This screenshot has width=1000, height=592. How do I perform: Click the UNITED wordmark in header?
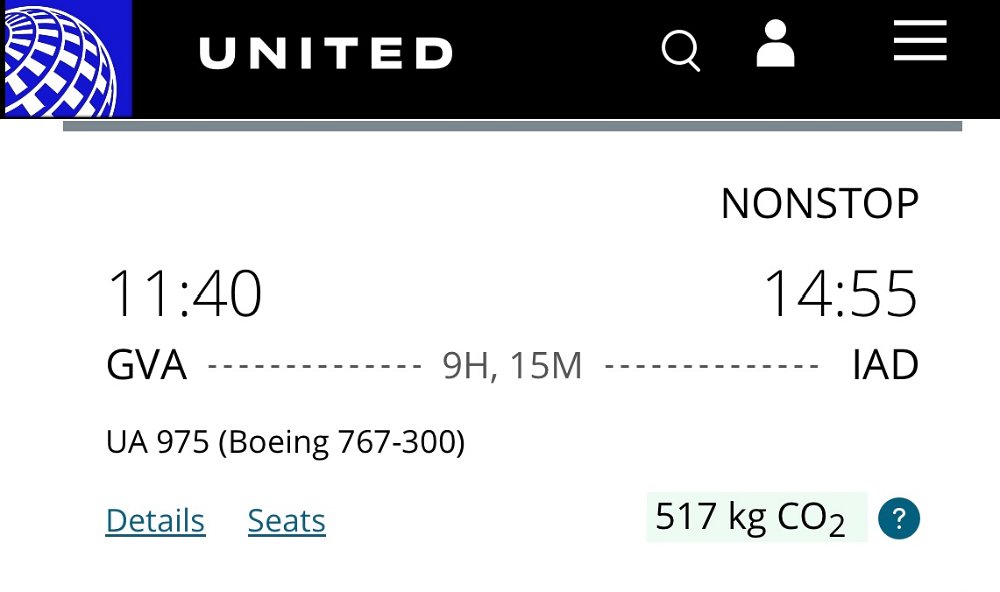click(326, 53)
